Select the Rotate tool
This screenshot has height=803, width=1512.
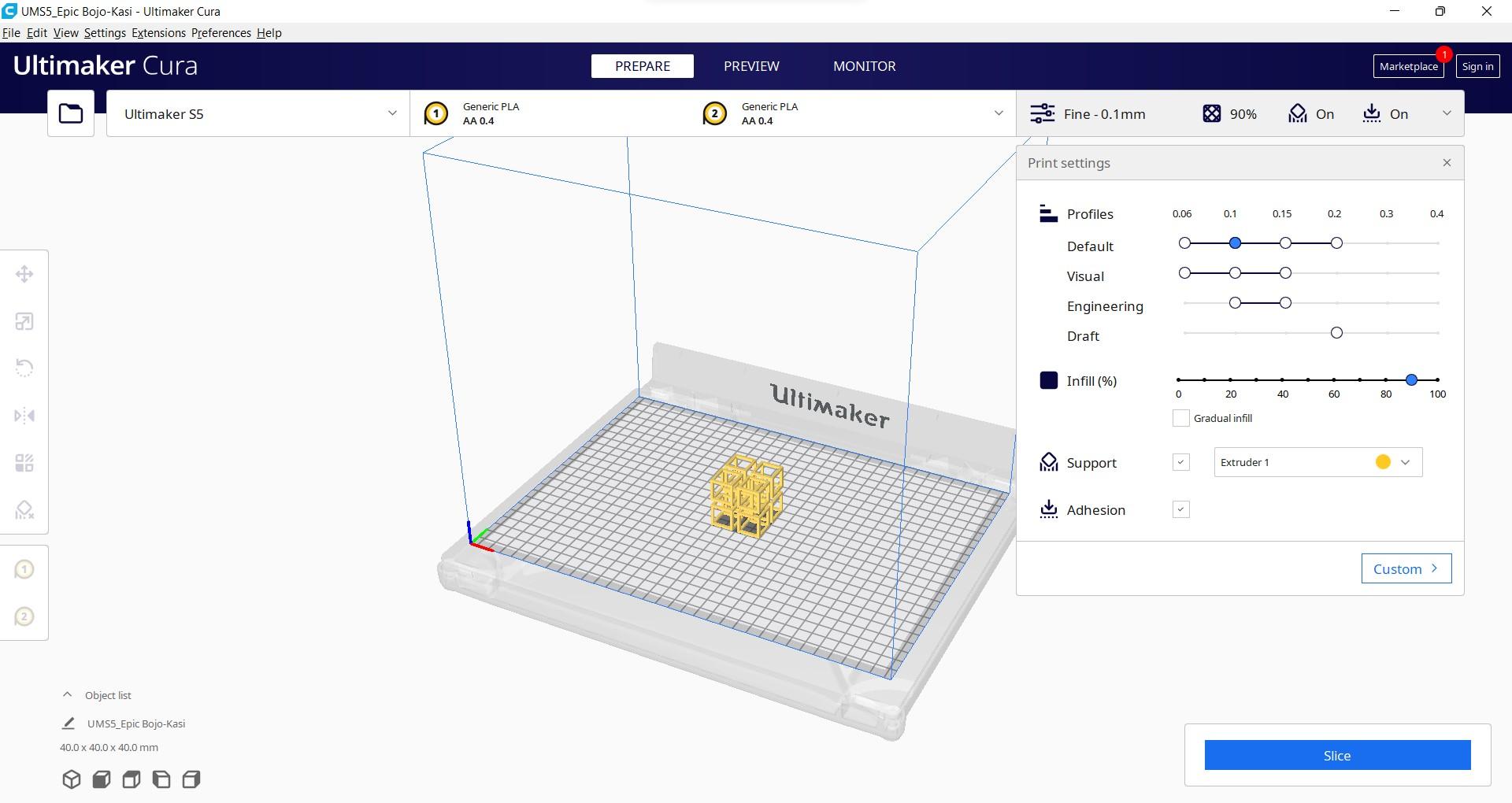coord(24,368)
